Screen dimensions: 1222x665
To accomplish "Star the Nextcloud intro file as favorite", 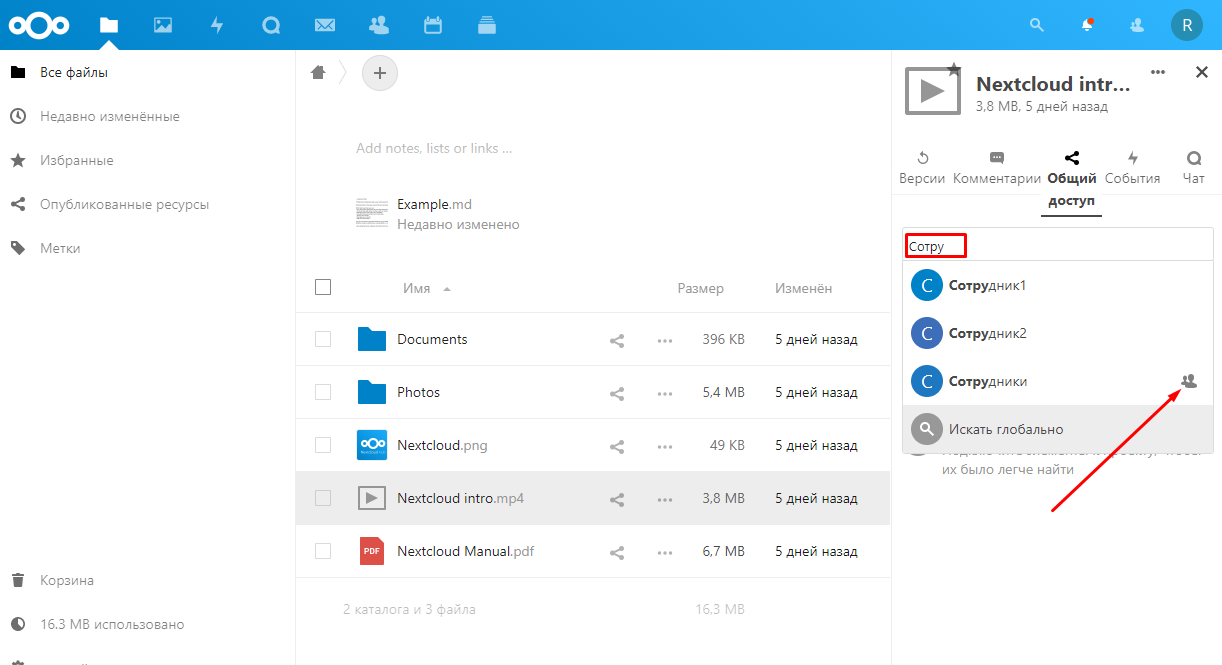I will point(954,68).
